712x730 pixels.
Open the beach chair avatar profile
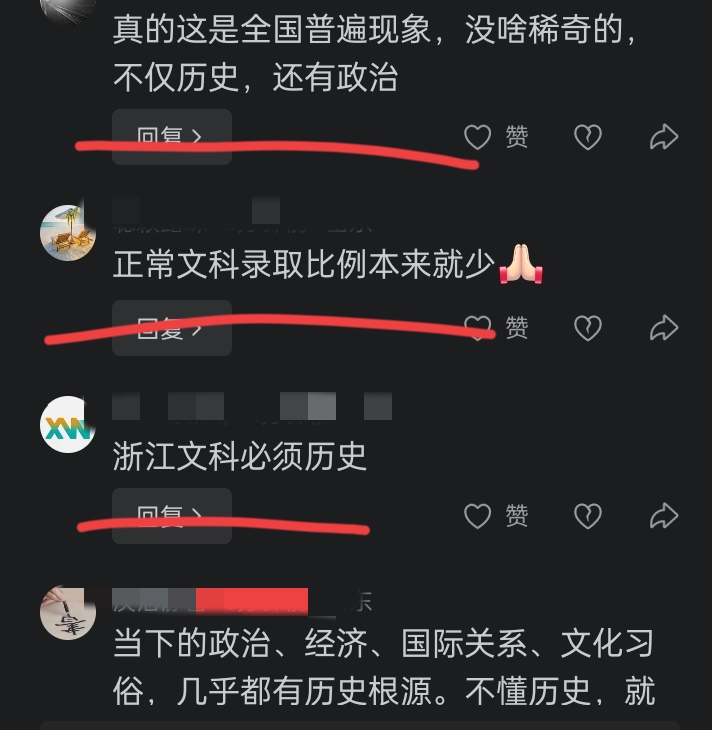pyautogui.click(x=68, y=233)
